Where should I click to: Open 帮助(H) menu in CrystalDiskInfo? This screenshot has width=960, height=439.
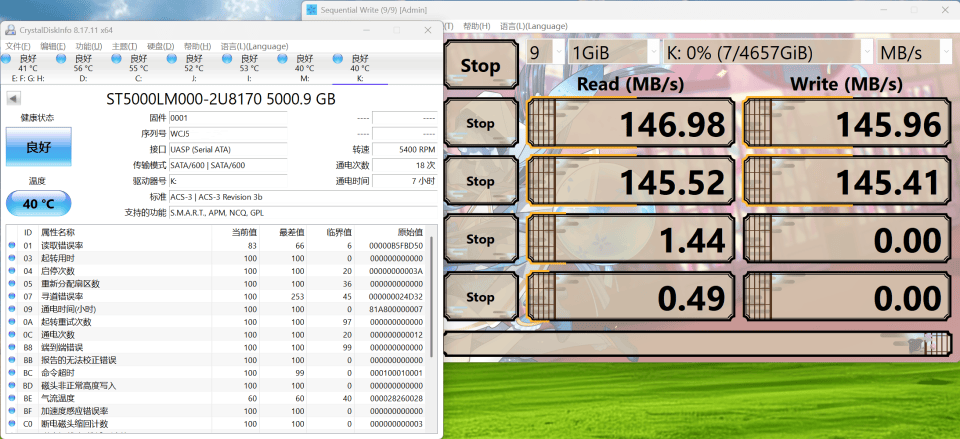197,47
